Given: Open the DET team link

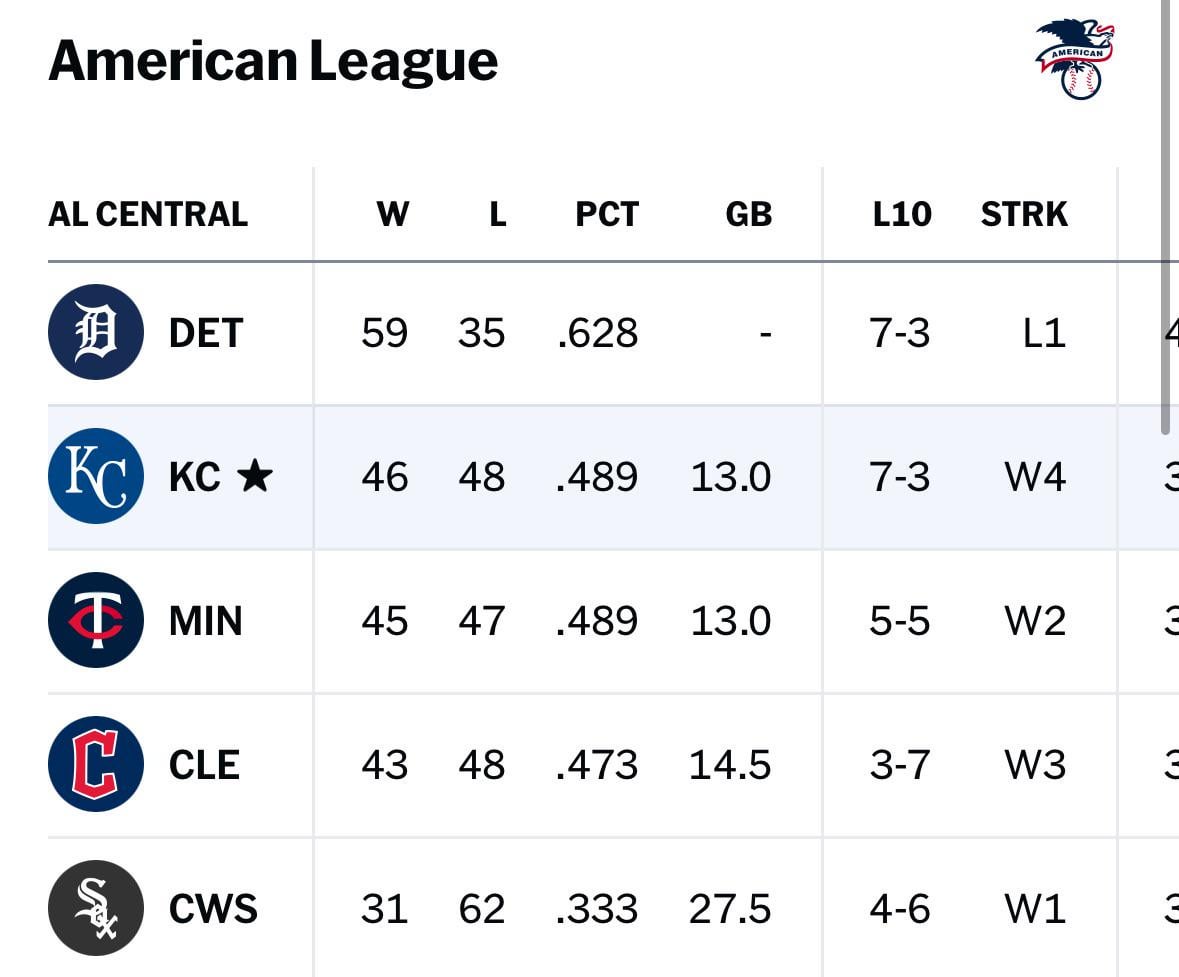Looking at the screenshot, I should (206, 333).
